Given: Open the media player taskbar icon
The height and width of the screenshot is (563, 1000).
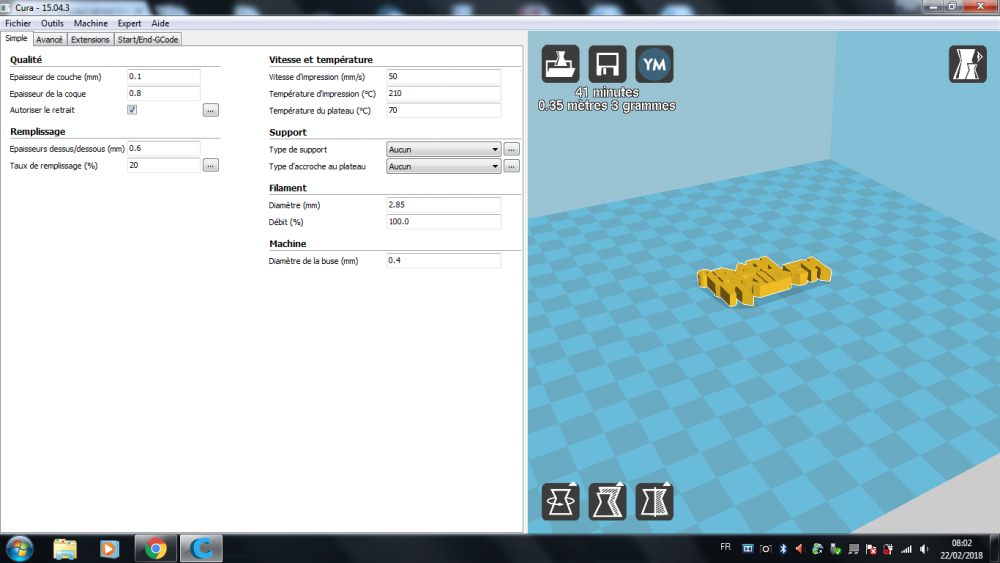Looking at the screenshot, I should coord(109,548).
